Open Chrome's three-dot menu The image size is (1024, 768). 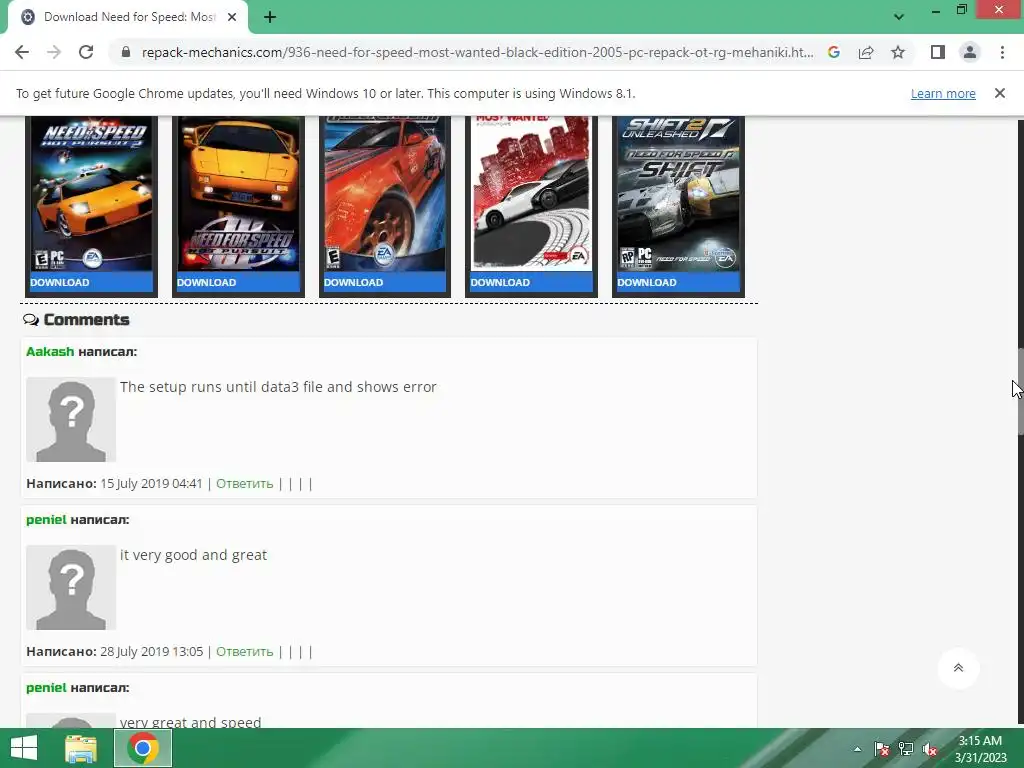click(1002, 52)
